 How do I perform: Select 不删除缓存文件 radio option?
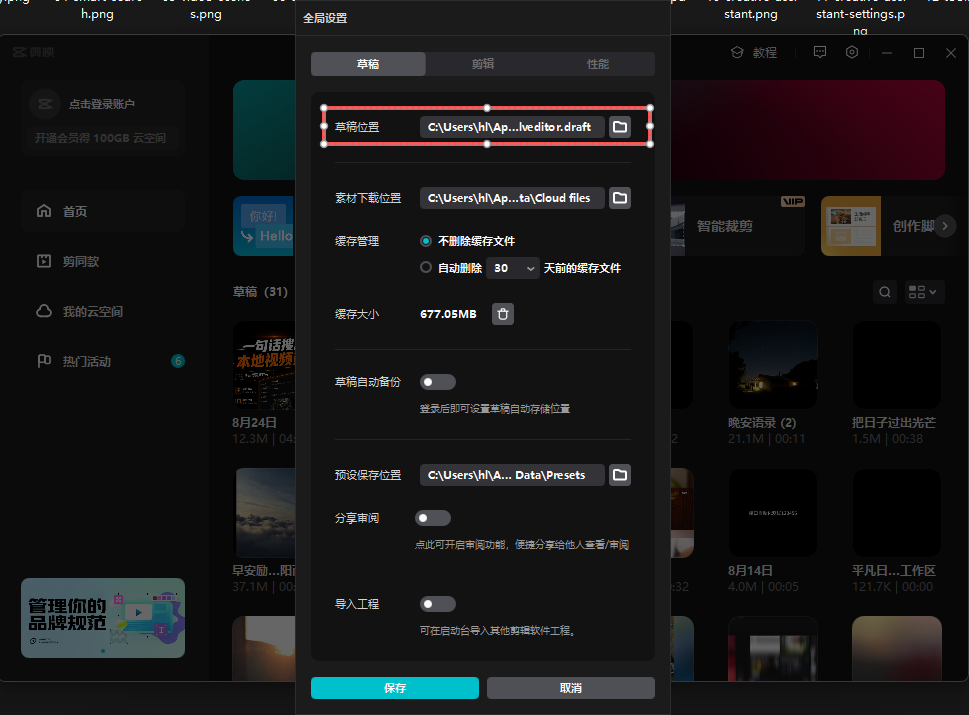(x=426, y=241)
